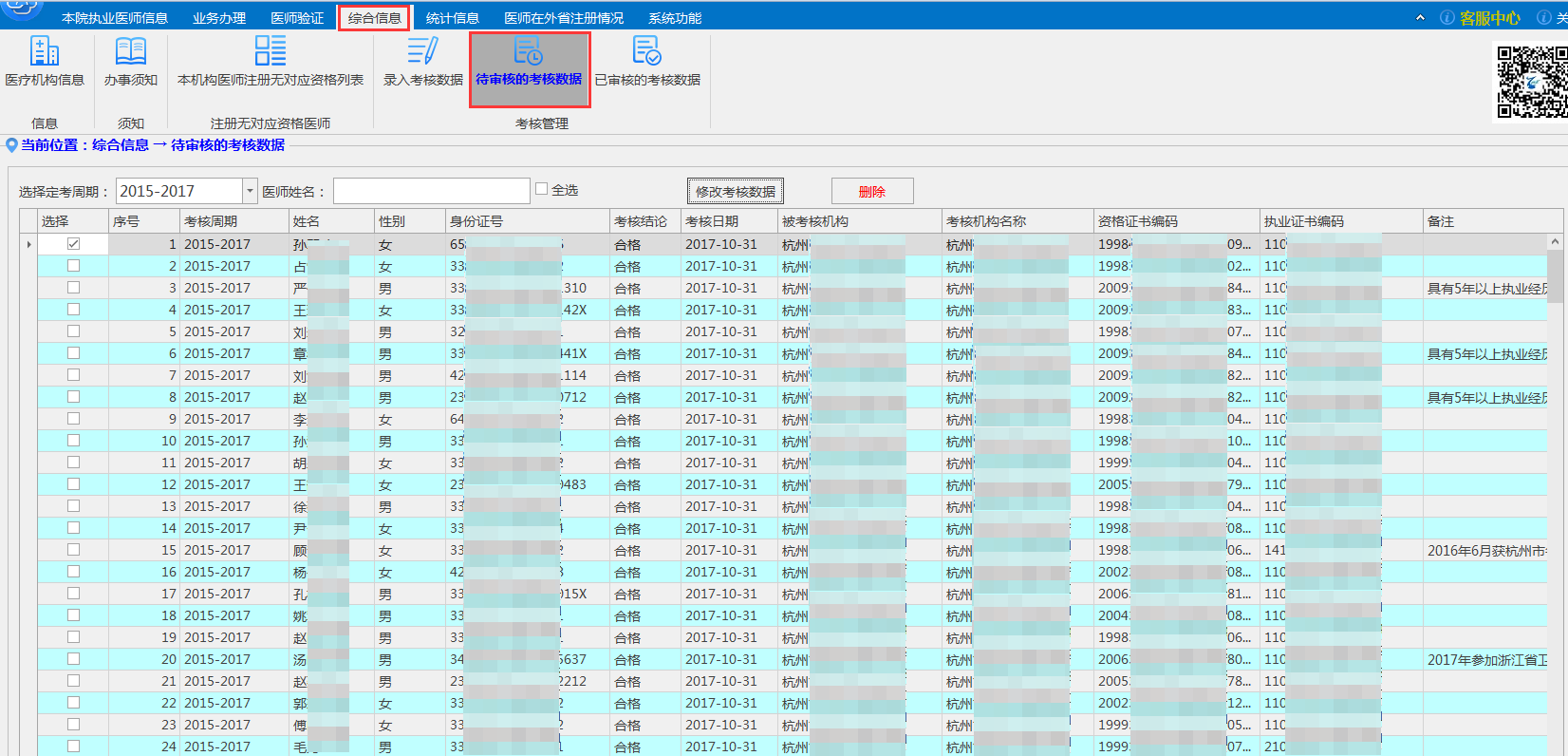Open the 业务办理 tab

pos(219,18)
